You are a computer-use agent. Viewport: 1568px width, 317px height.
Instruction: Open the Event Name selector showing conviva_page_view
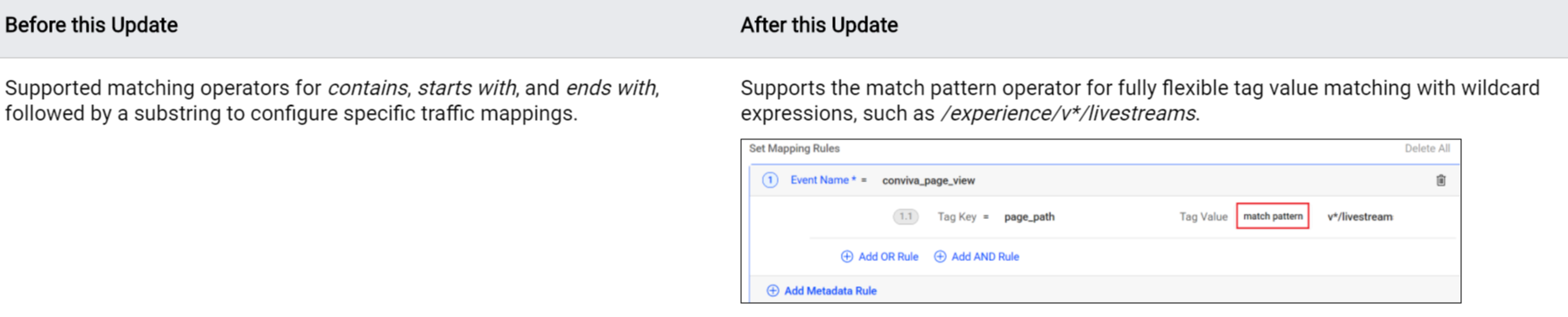[x=928, y=180]
